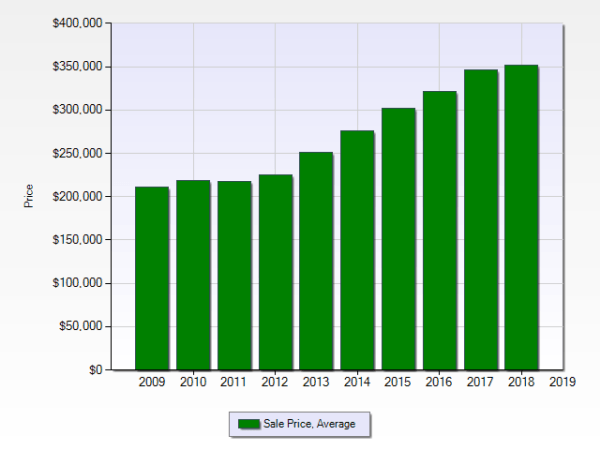Select the 2015 bar in the chart
600x450 pixels.
tap(398, 239)
